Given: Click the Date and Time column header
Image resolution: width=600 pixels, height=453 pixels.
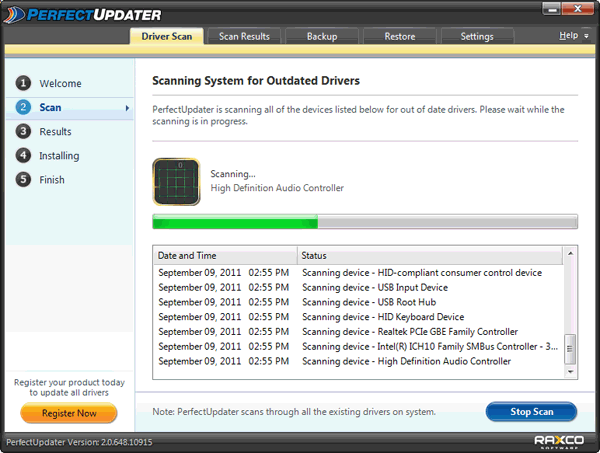Looking at the screenshot, I should pos(226,256).
